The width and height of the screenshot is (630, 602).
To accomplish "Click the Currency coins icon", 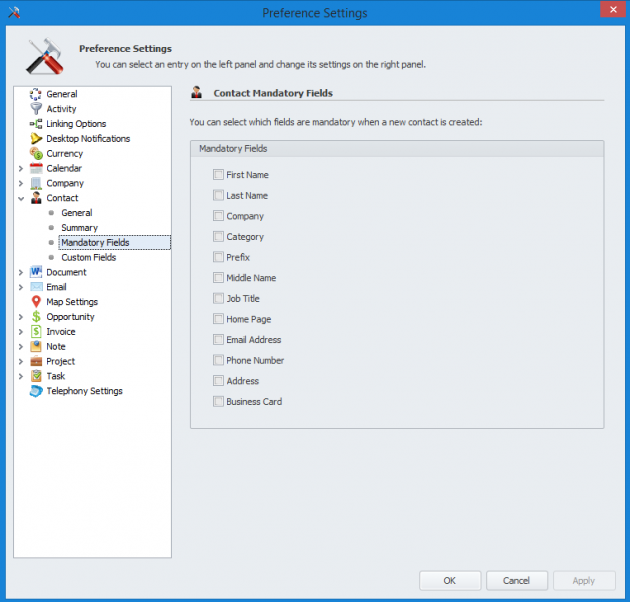I will pos(36,154).
